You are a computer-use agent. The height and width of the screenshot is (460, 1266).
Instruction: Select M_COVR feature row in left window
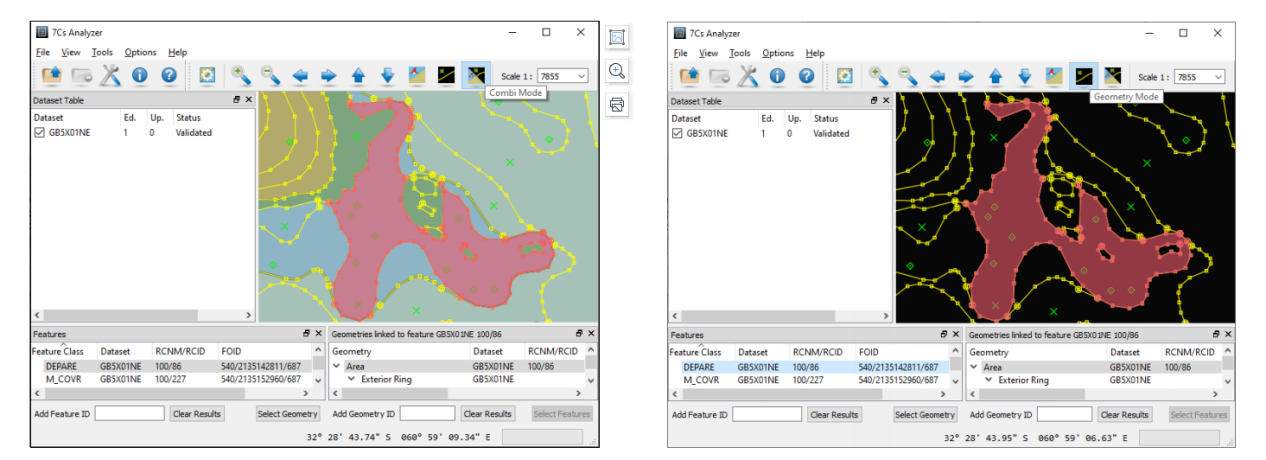coord(176,380)
